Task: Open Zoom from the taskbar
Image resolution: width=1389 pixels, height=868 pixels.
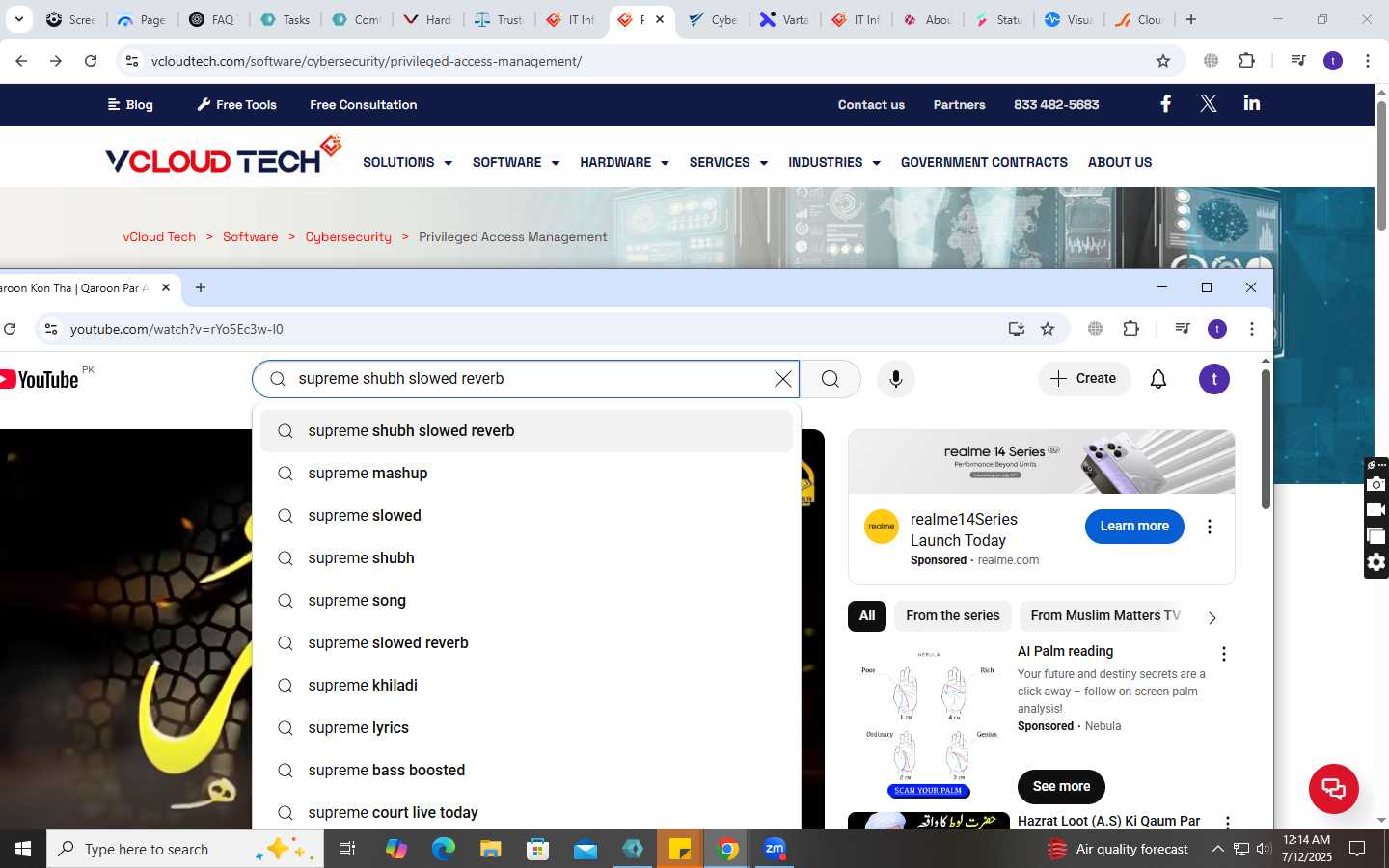Action: 775,849
